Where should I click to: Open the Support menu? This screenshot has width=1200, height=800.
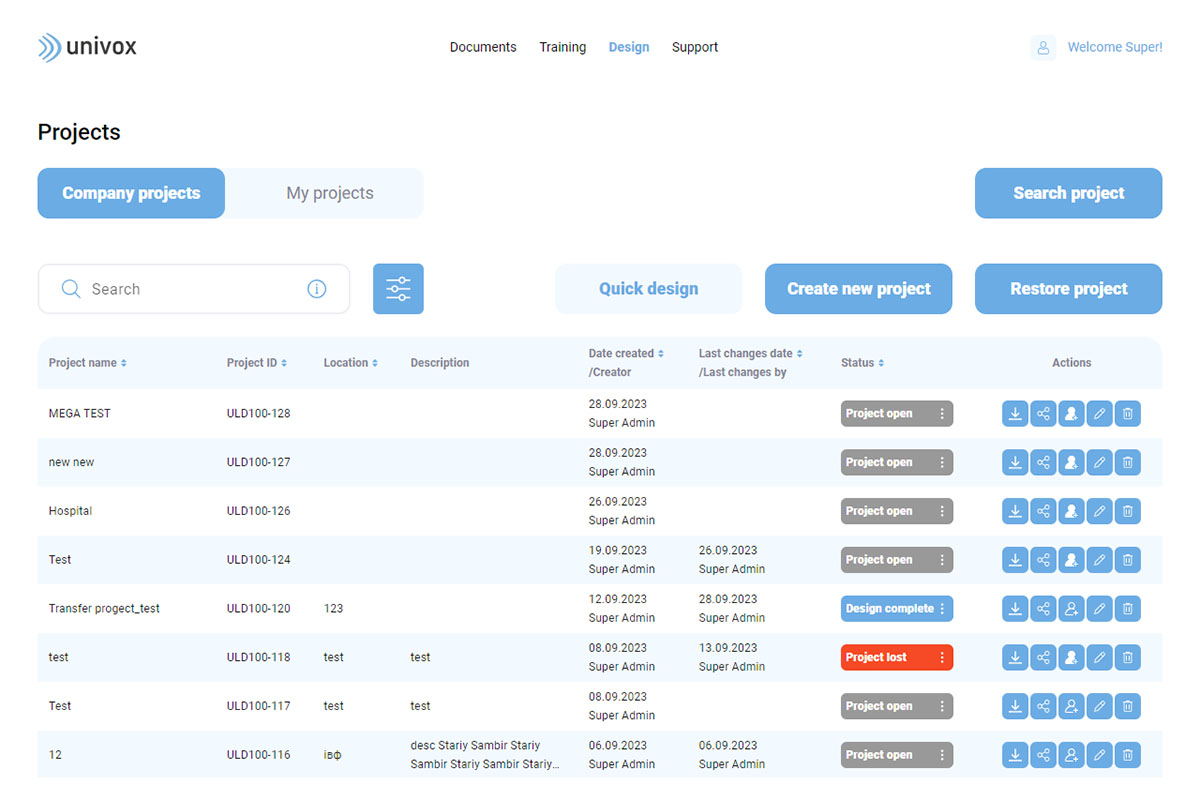coord(695,47)
